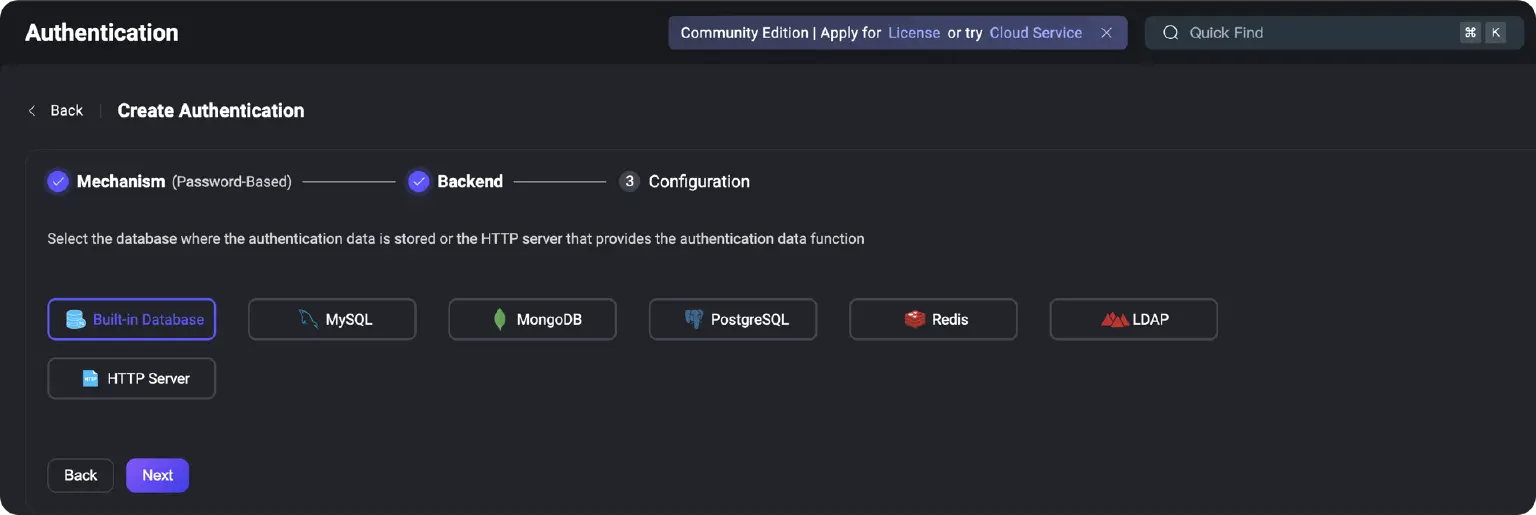The height and width of the screenshot is (515, 1536).
Task: Click the HTTP Server file icon
Action: [90, 379]
